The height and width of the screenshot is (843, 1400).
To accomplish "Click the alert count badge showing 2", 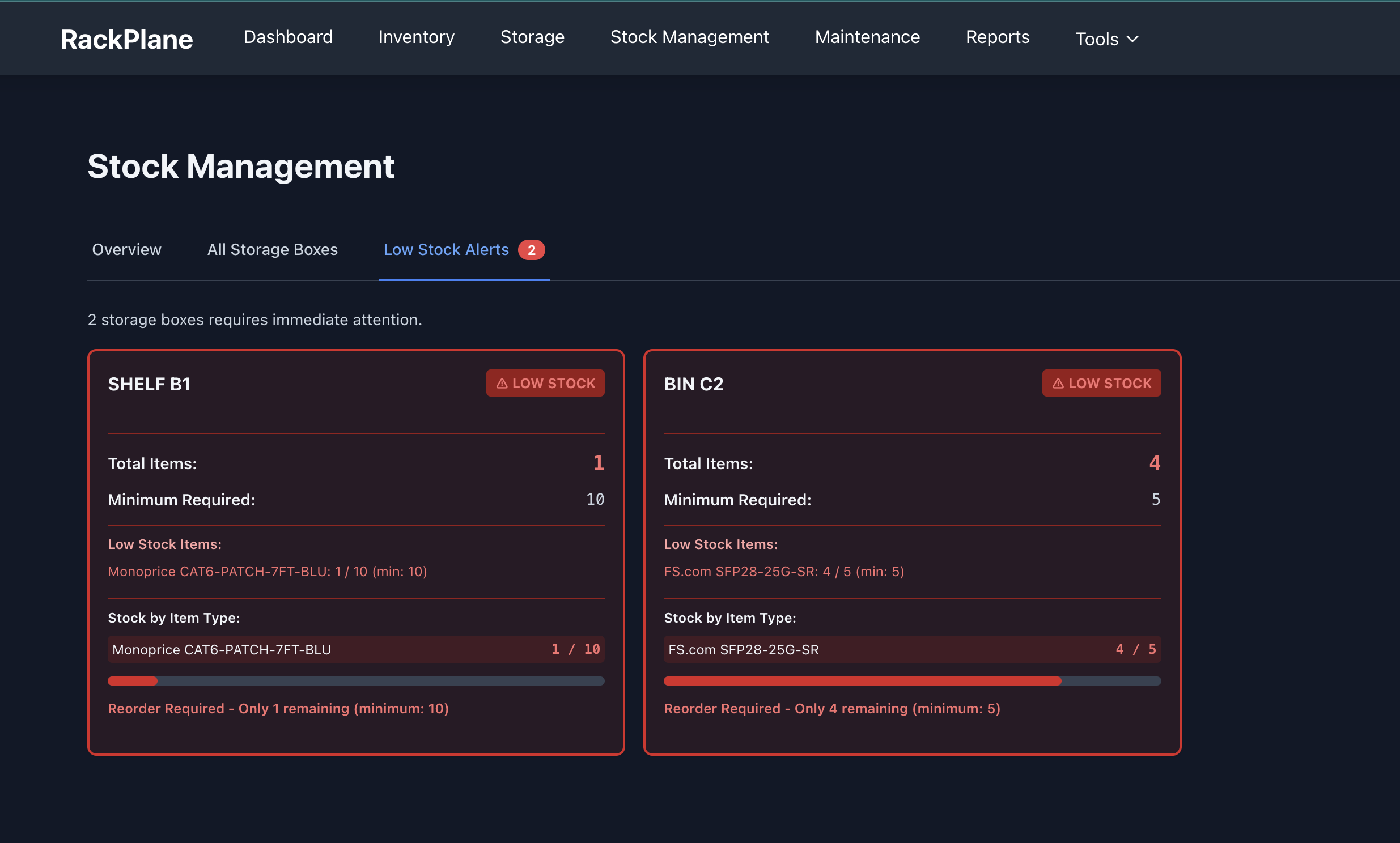I will click(532, 250).
